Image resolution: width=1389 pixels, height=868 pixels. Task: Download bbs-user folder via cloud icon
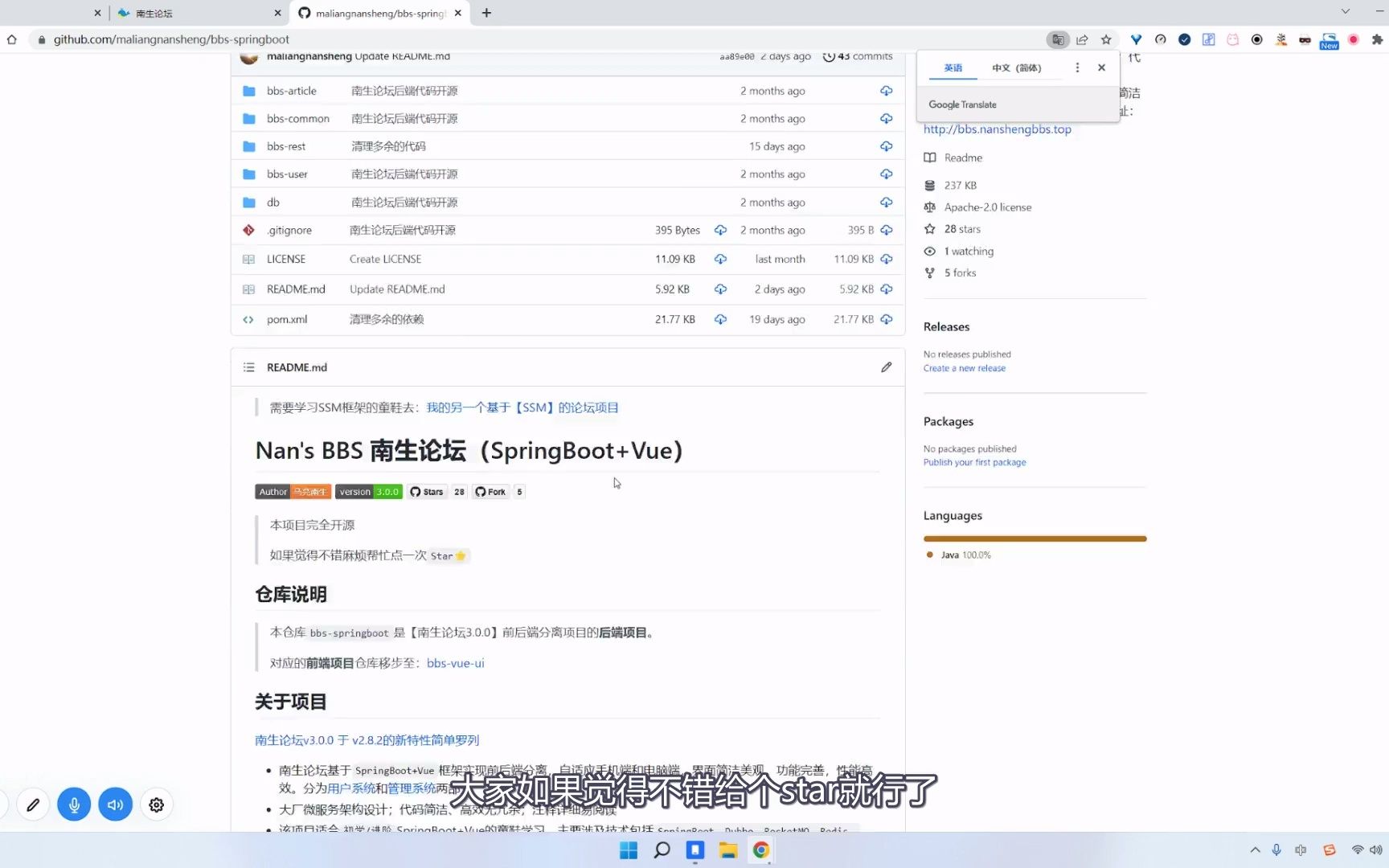(x=886, y=174)
